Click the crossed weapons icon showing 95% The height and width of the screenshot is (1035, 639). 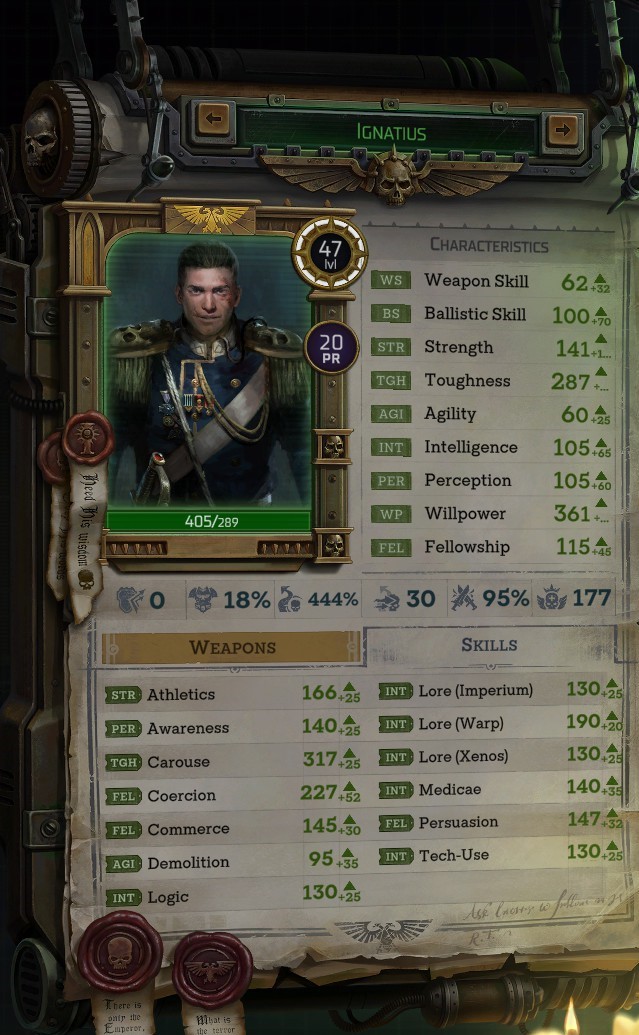pyautogui.click(x=463, y=598)
